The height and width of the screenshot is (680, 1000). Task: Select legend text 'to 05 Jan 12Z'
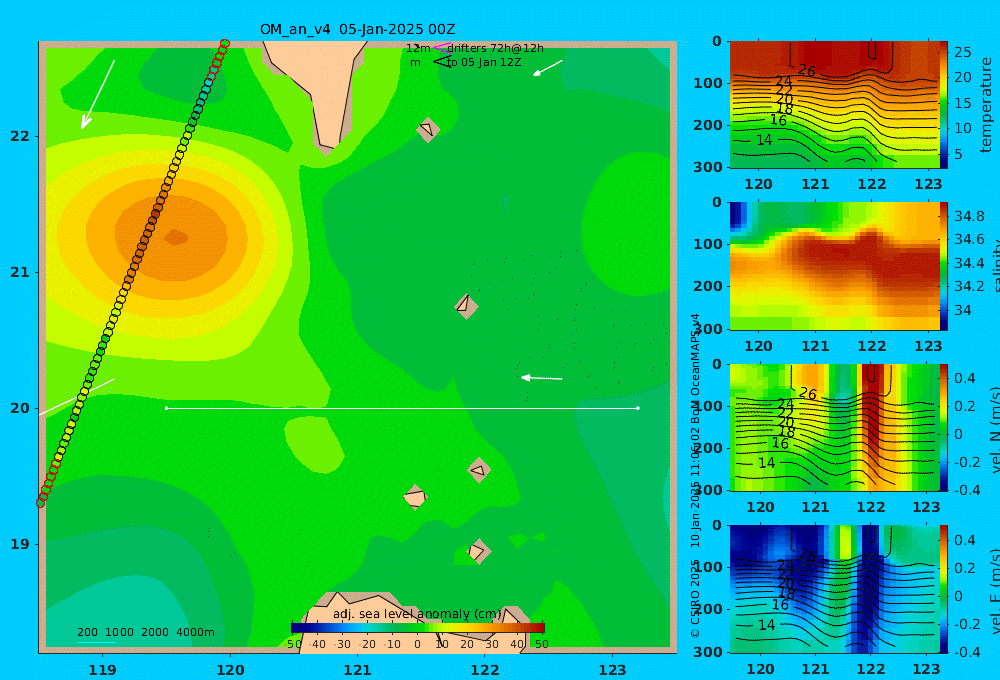tap(484, 63)
